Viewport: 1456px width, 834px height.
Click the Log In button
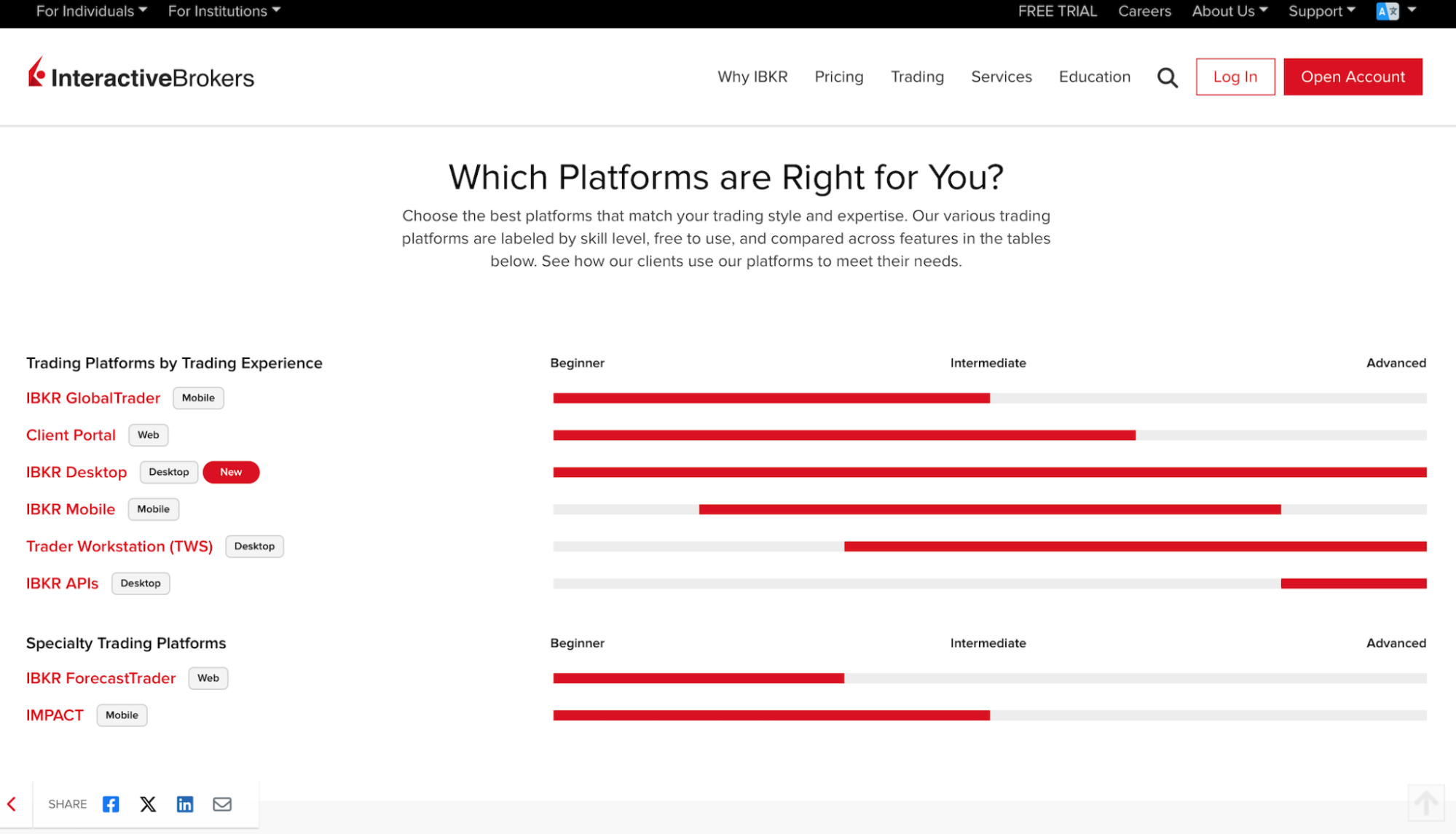tap(1235, 76)
